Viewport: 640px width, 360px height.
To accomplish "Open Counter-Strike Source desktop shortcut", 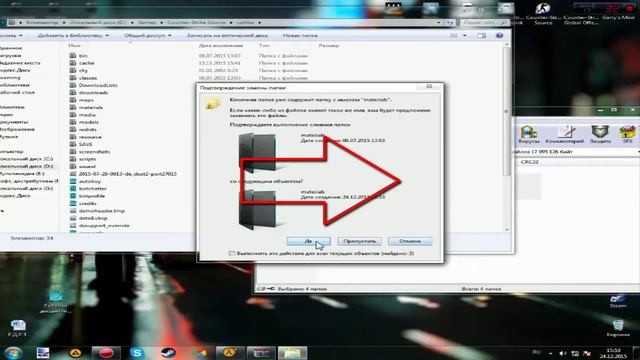I will pyautogui.click(x=543, y=14).
